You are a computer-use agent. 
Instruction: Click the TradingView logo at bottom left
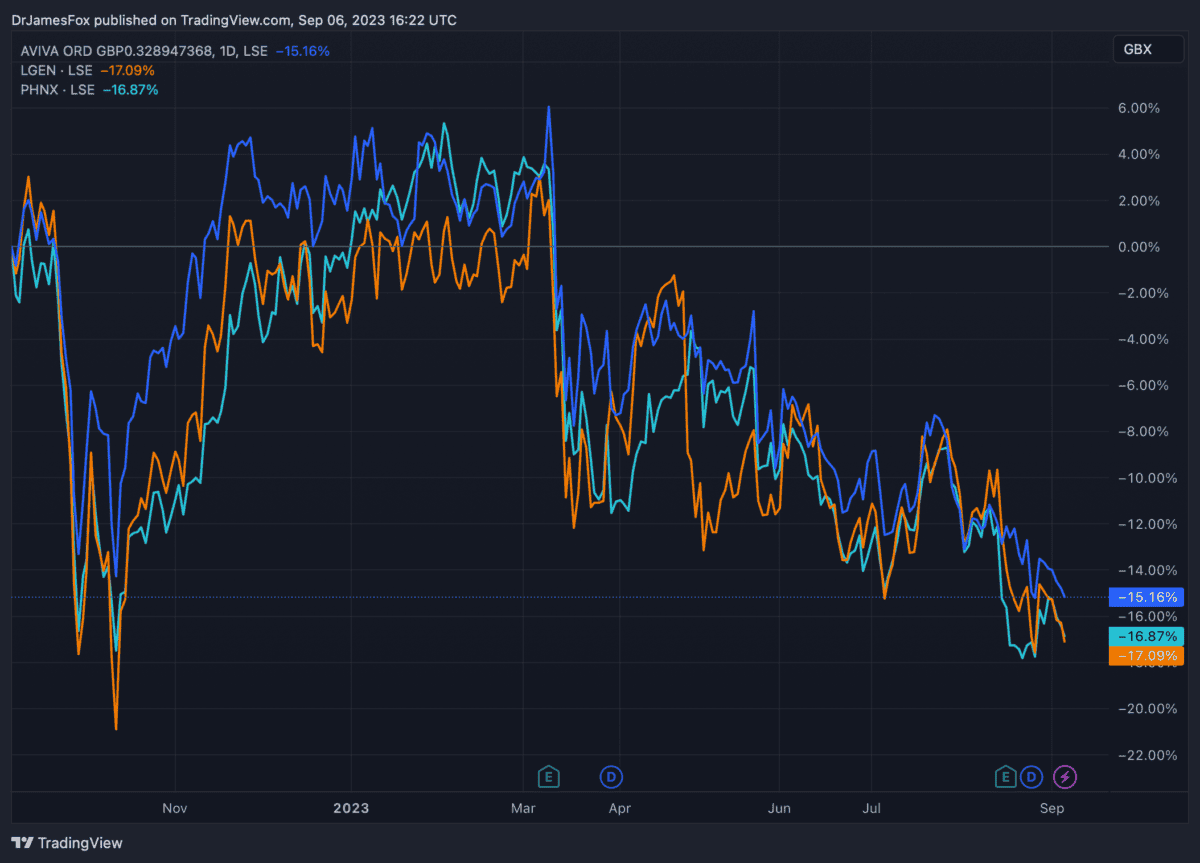pyautogui.click(x=67, y=843)
